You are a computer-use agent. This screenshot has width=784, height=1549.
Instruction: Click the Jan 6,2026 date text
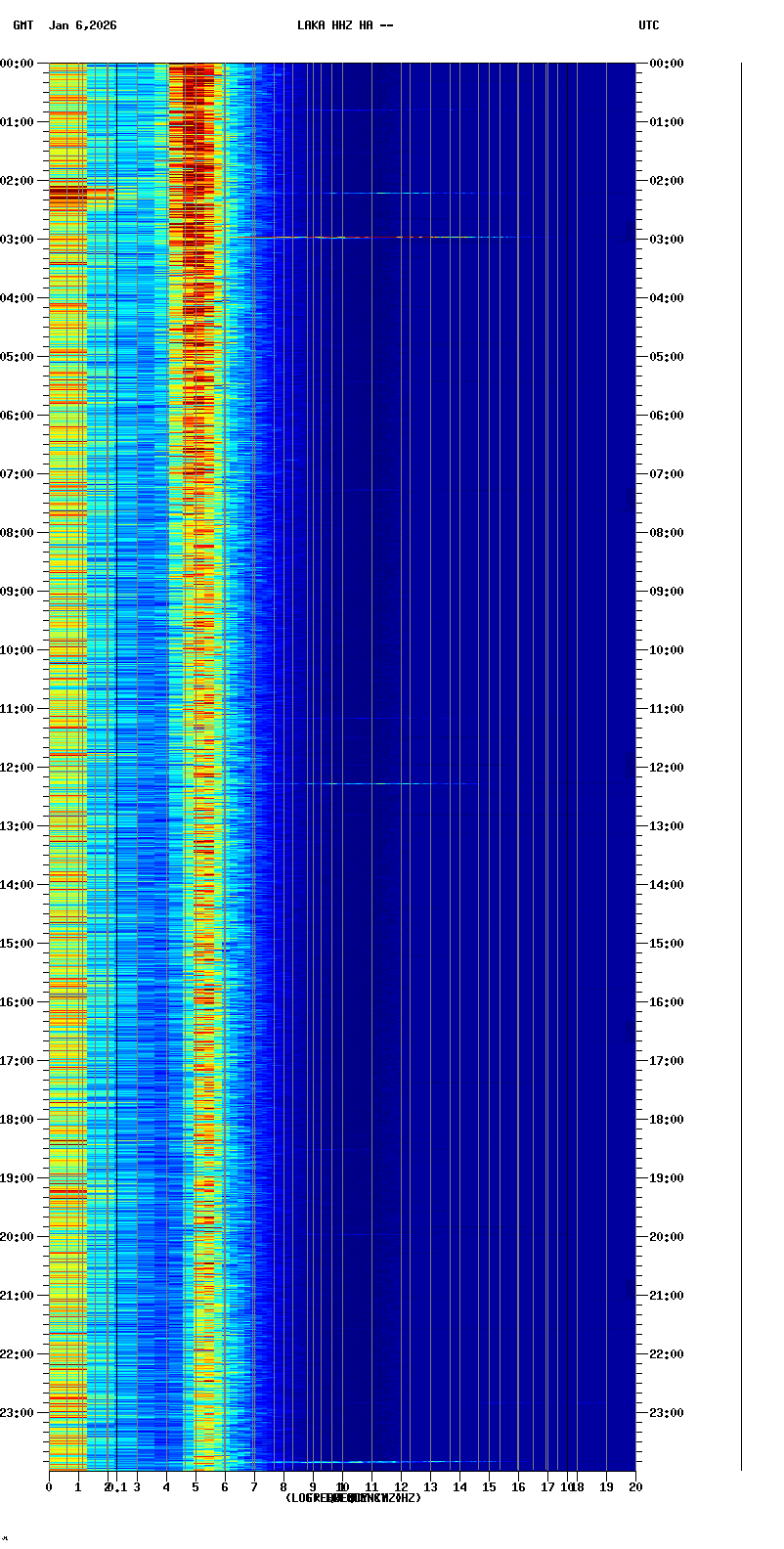tap(83, 25)
